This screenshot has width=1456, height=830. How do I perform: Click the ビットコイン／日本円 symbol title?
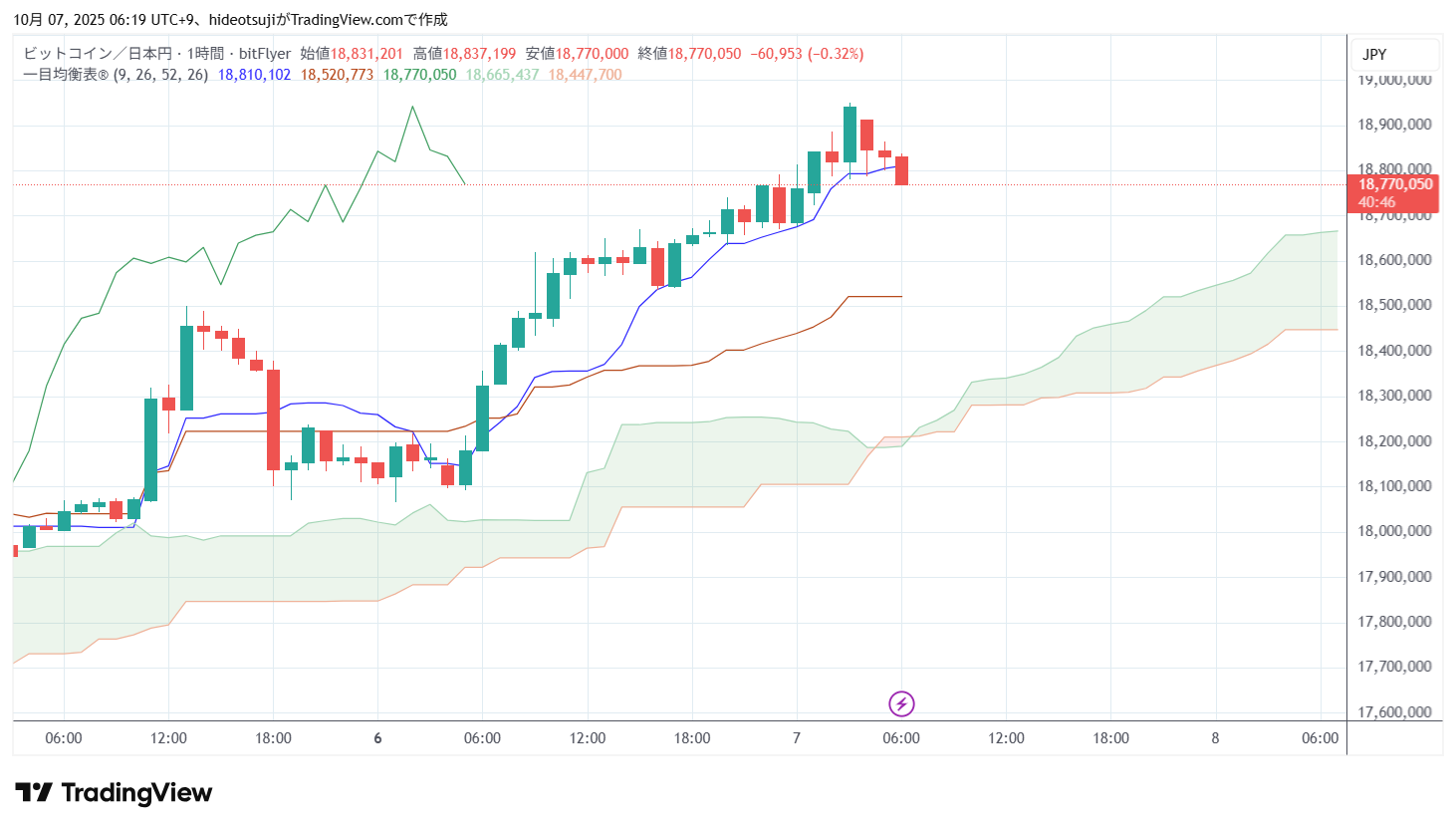click(x=98, y=54)
